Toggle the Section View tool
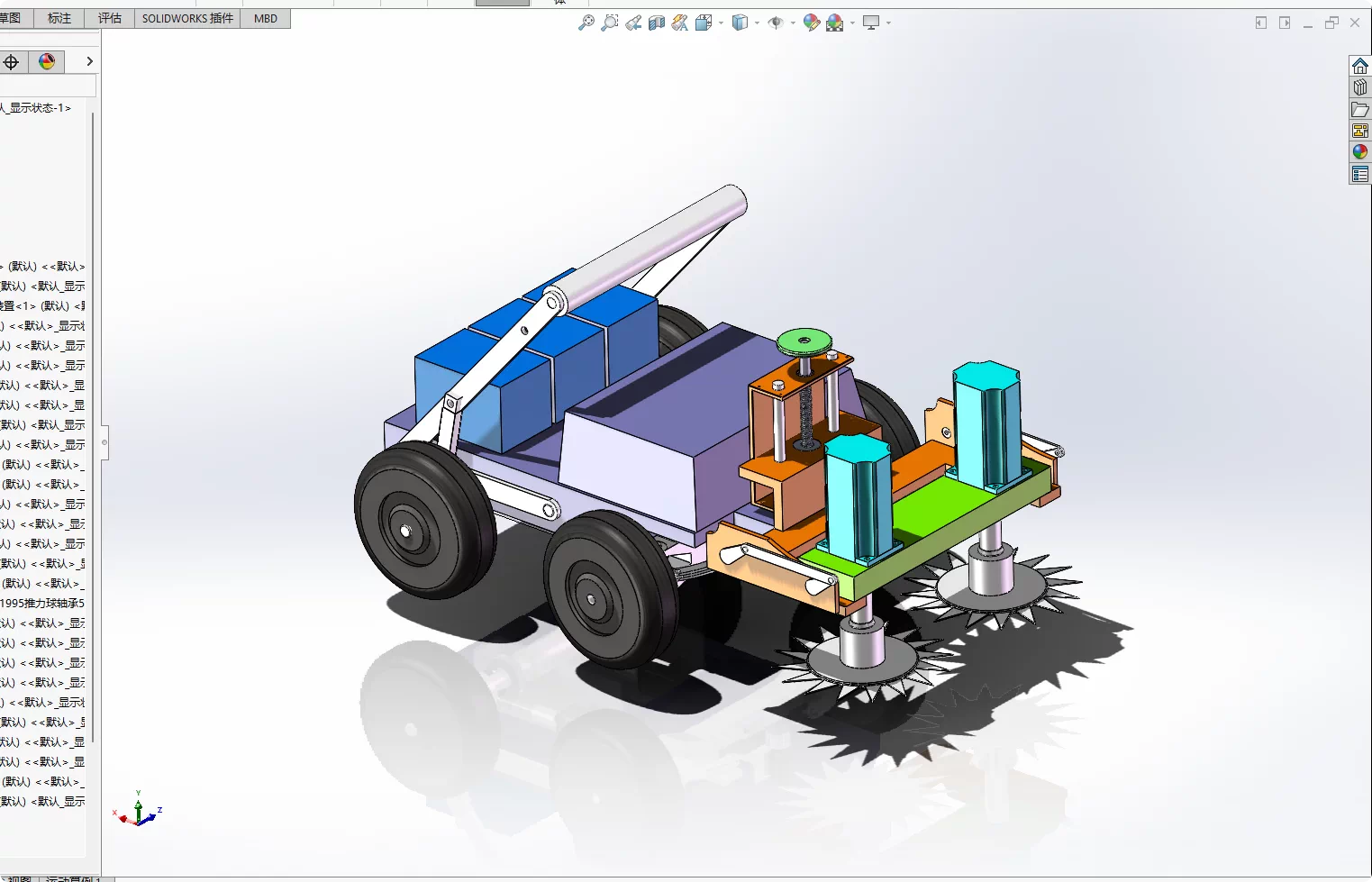This screenshot has width=1372, height=882. click(x=657, y=23)
